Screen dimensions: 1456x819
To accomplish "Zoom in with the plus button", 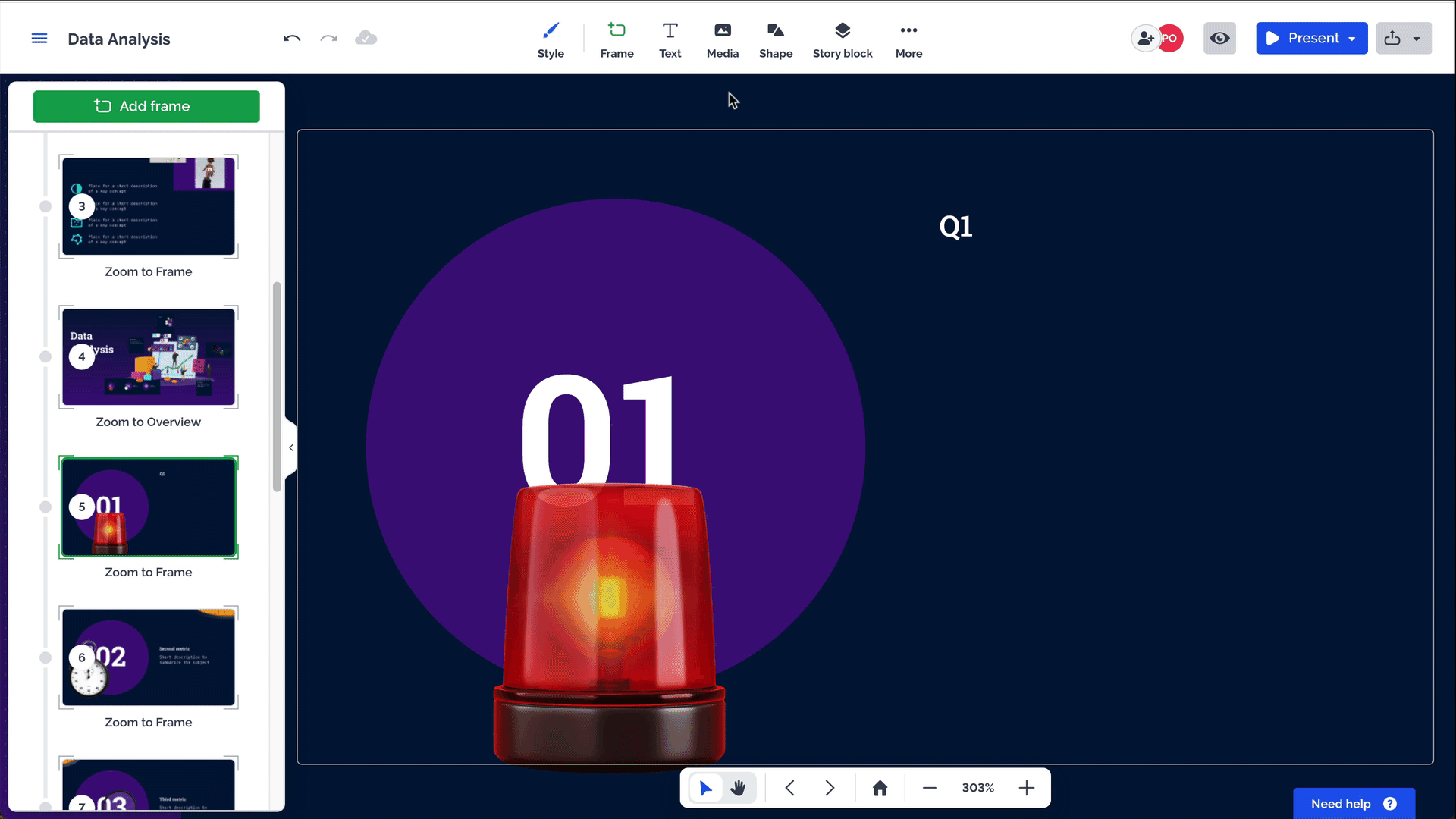I will click(1026, 788).
